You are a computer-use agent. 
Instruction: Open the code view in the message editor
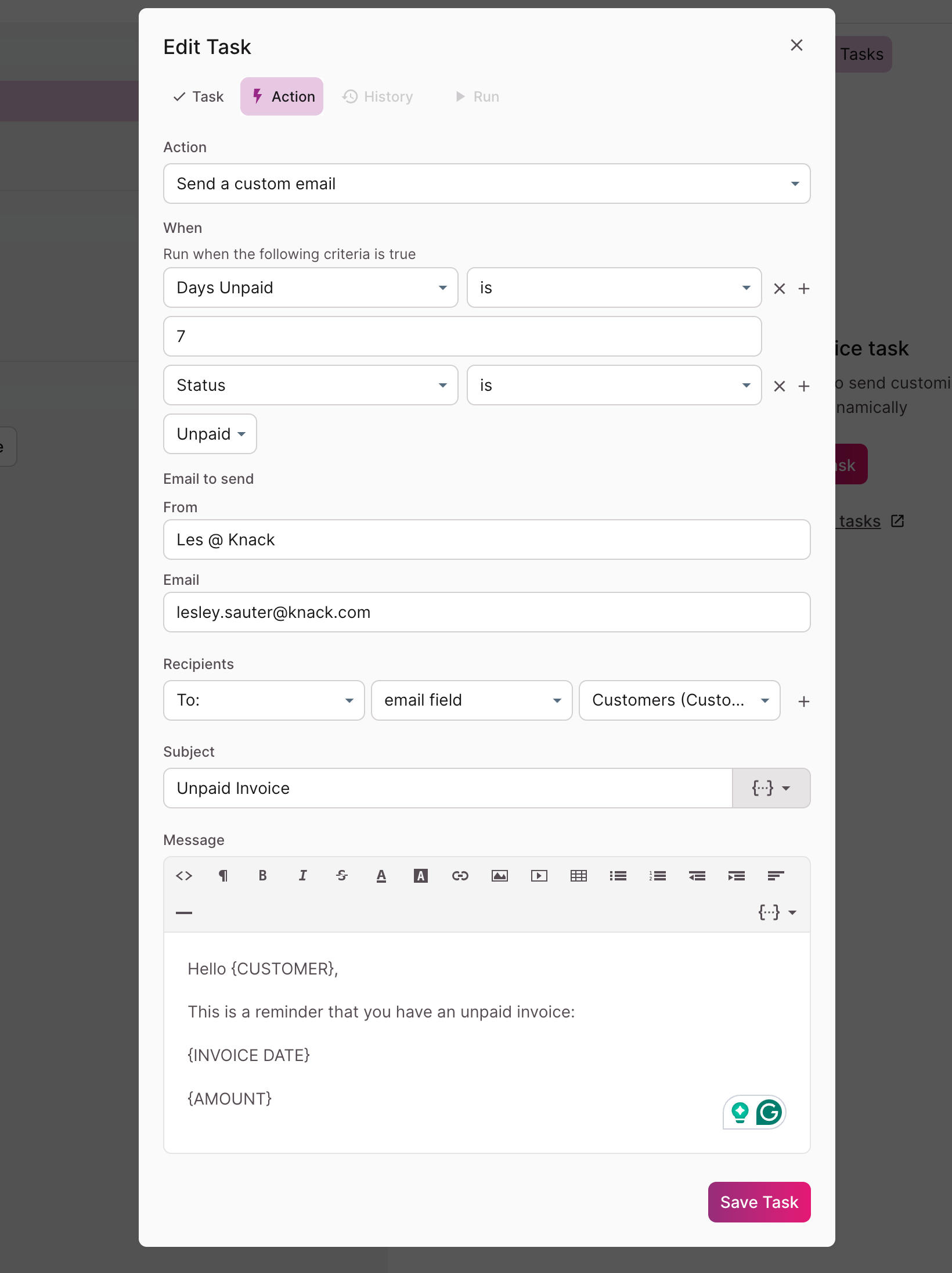[183, 876]
